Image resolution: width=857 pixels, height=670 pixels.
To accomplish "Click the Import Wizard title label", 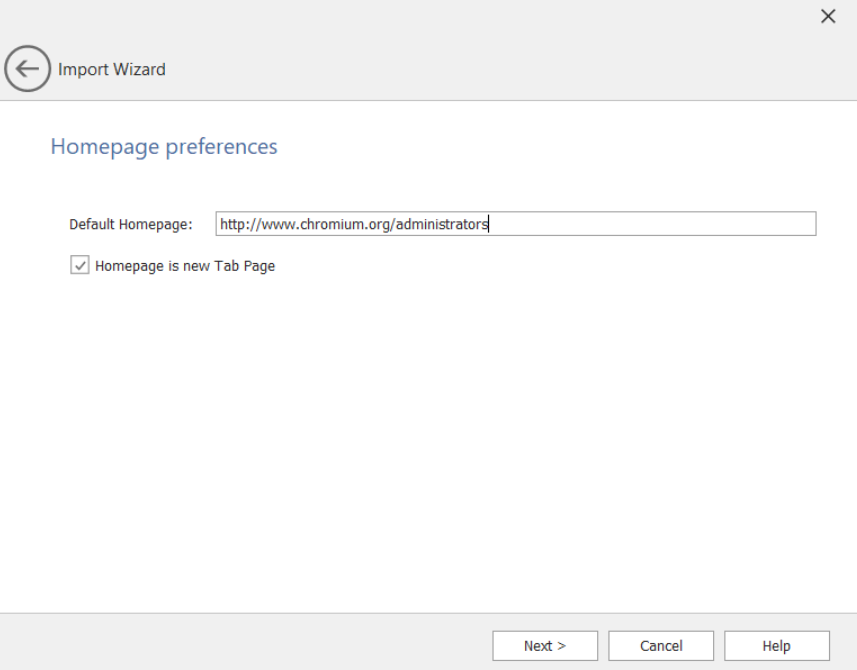I will point(110,69).
